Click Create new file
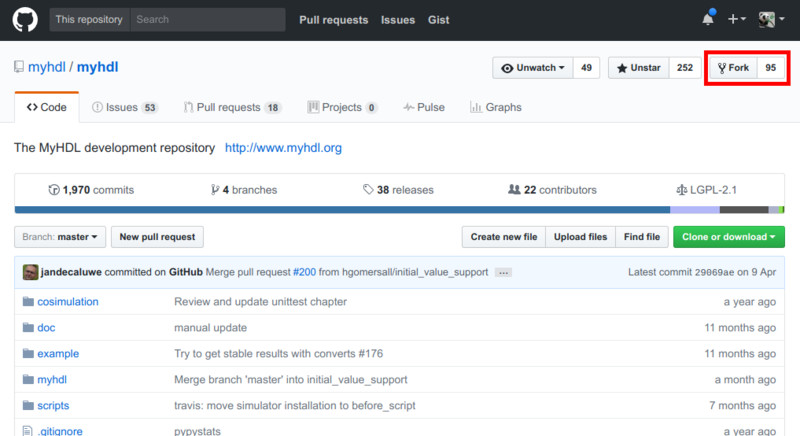 [x=504, y=237]
